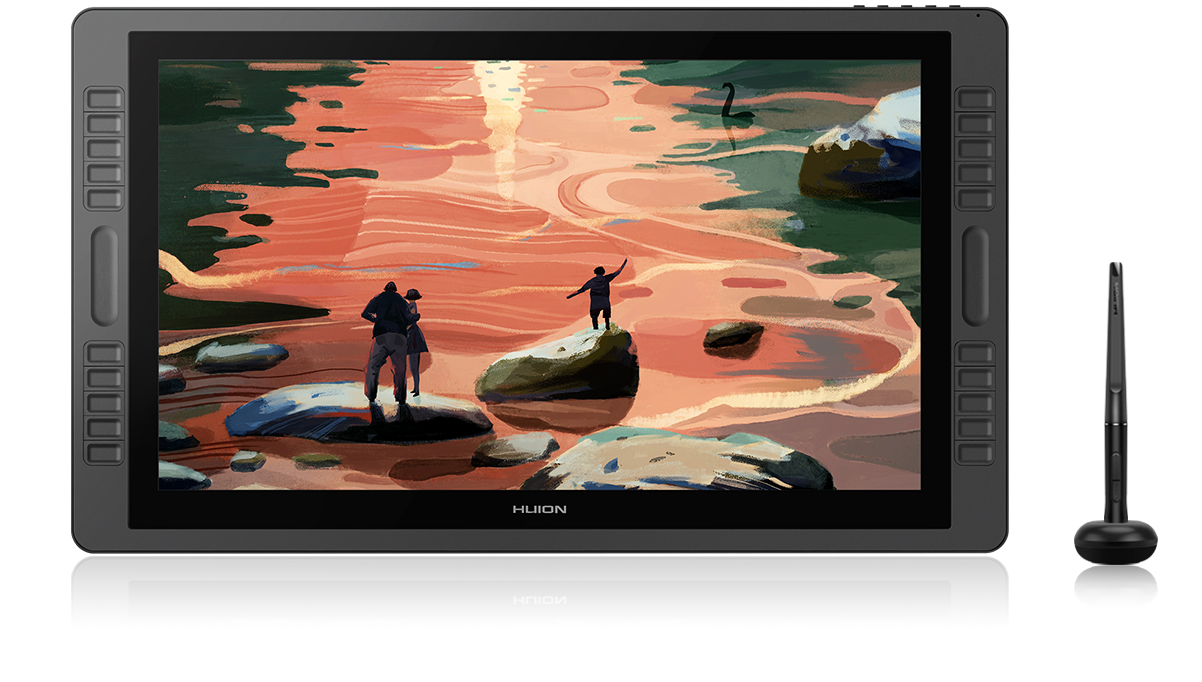Tap the bottom express key in right lower group
This screenshot has width=1202, height=682.
(975, 454)
